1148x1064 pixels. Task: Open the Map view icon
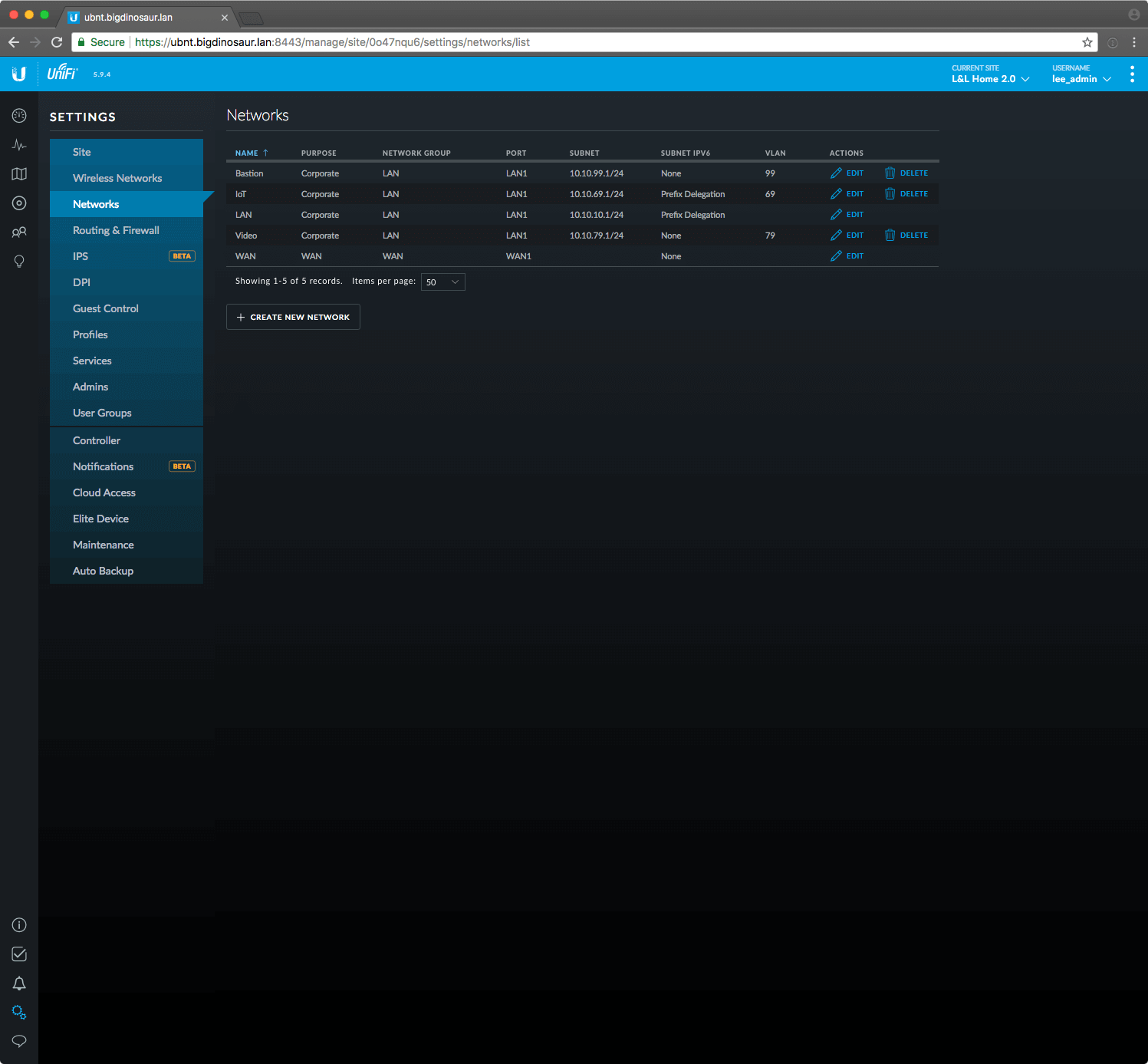pos(19,174)
